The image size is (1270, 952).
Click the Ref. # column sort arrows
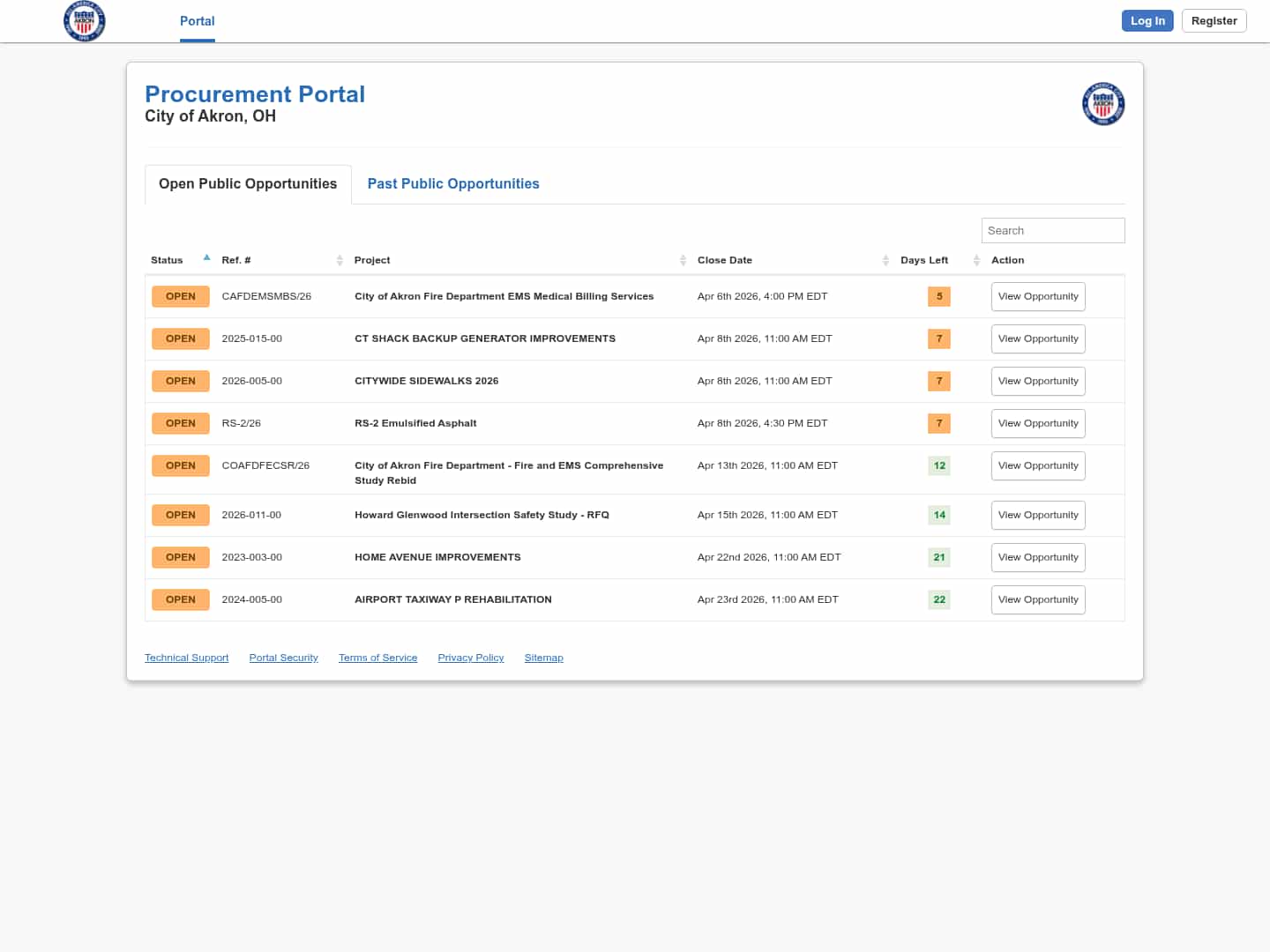click(340, 260)
